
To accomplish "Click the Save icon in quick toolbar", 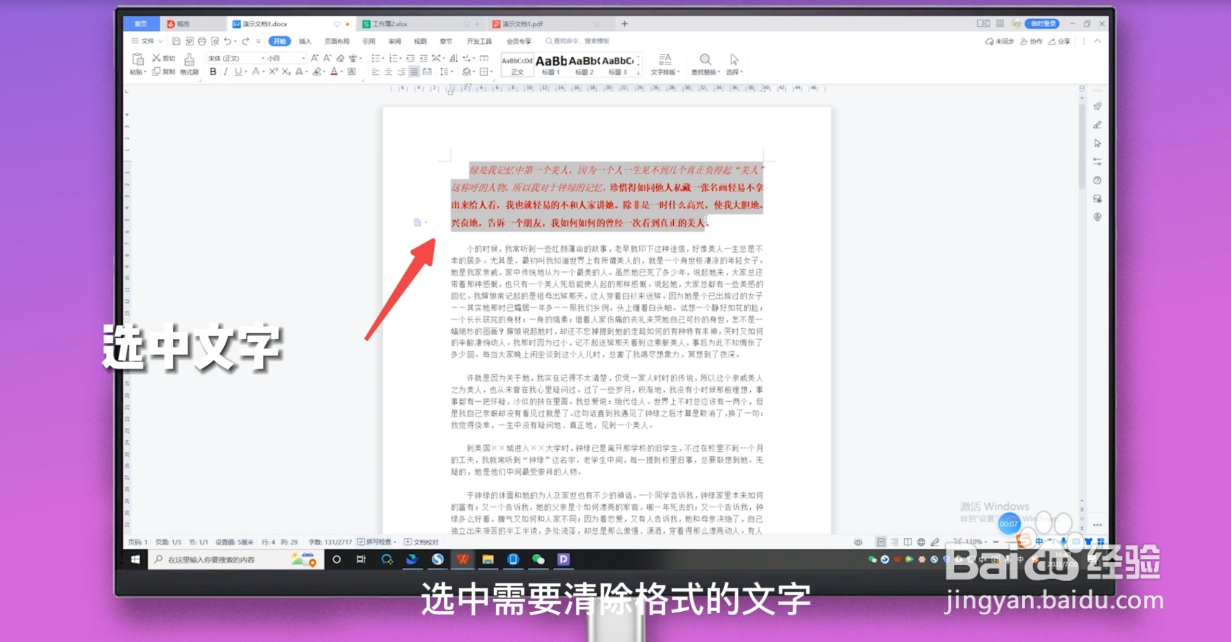I will point(176,41).
